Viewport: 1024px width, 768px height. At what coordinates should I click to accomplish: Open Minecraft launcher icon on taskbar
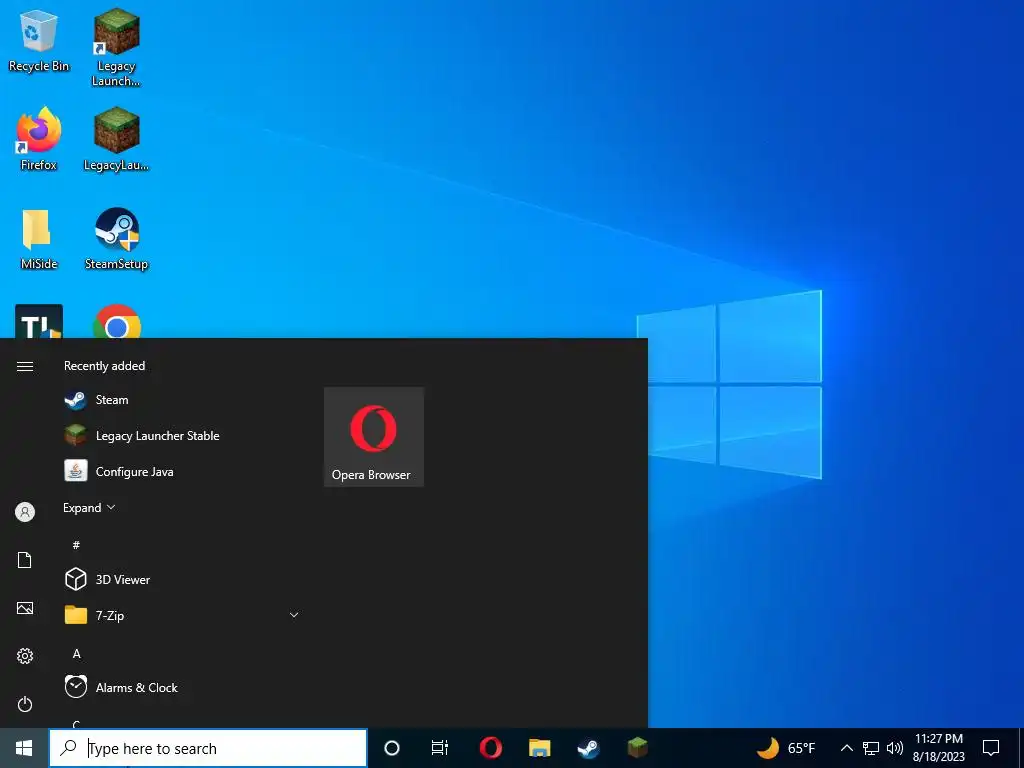(x=637, y=748)
